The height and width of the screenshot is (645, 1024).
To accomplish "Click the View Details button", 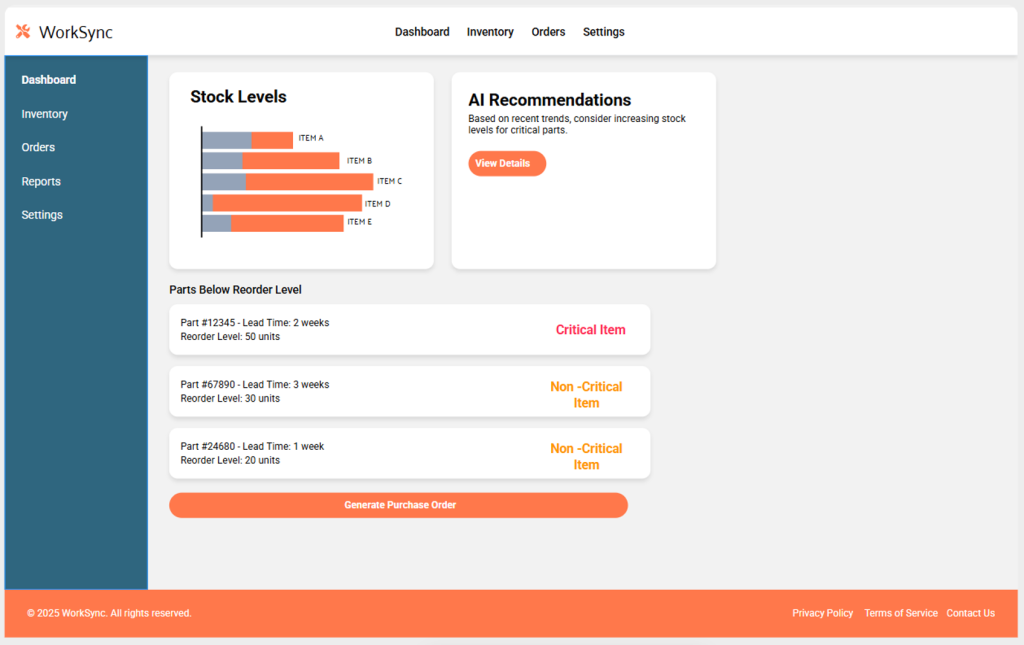I will [x=507, y=163].
